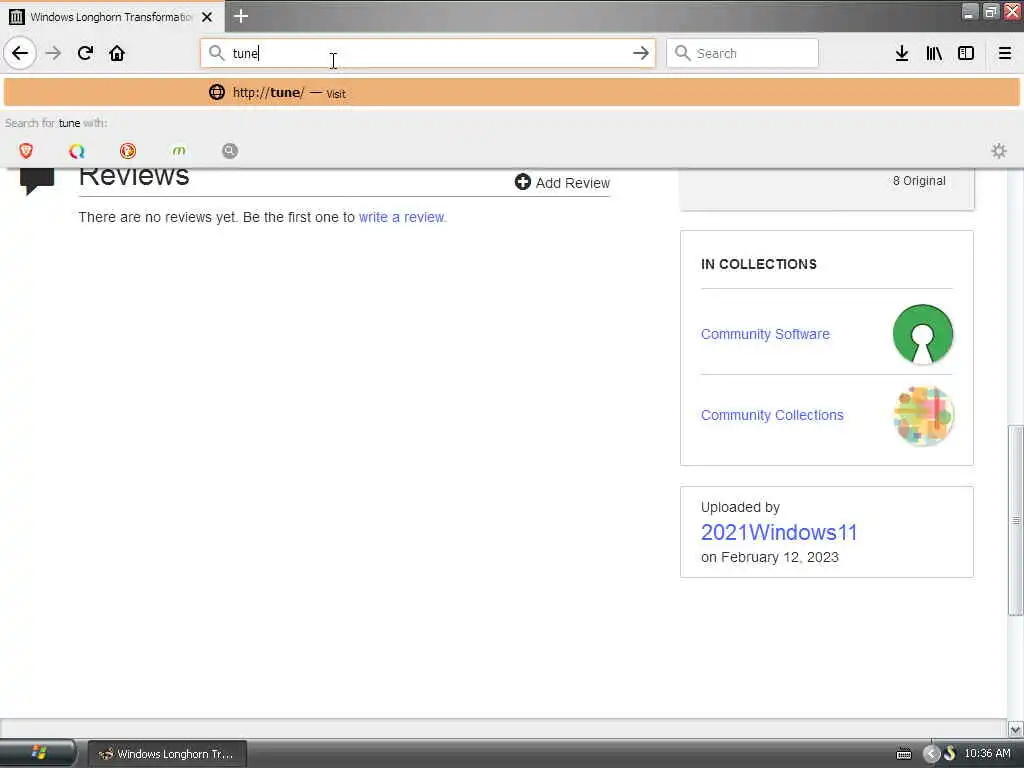
Task: Search tune with the green m engine
Action: 179,151
